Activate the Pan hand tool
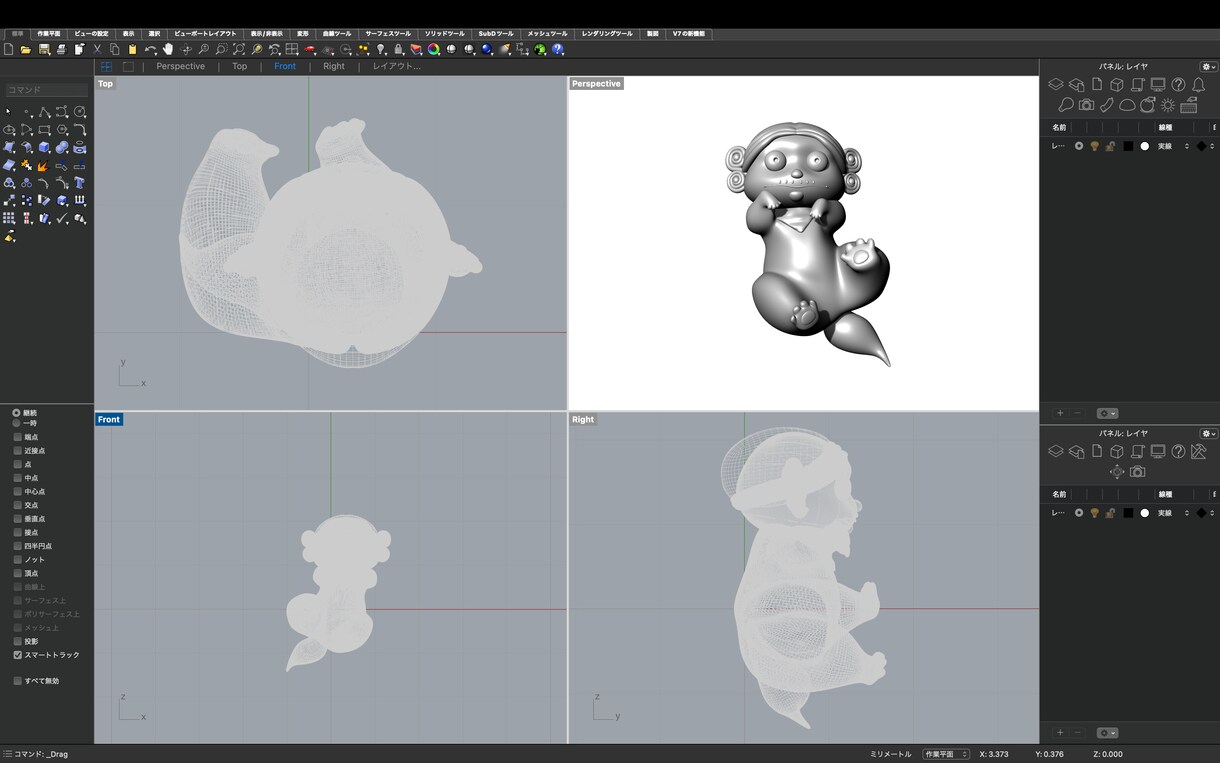 (168, 49)
